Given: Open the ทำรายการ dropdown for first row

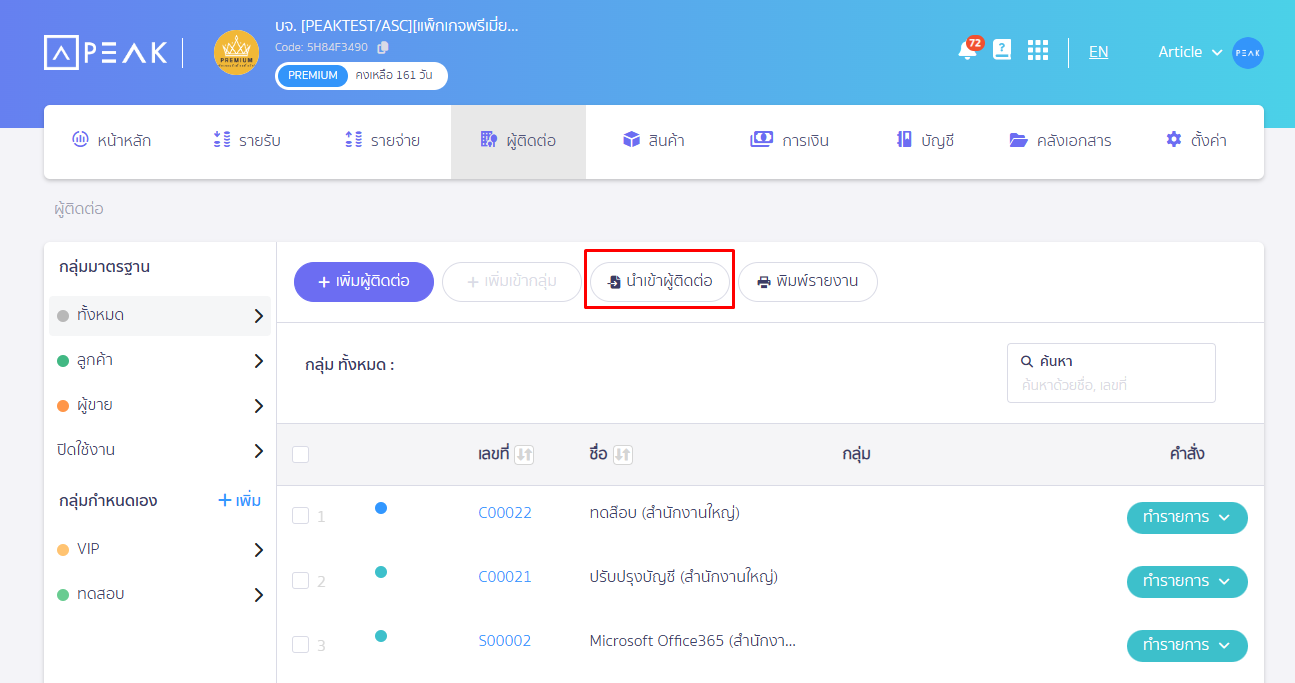Looking at the screenshot, I should coord(1187,517).
